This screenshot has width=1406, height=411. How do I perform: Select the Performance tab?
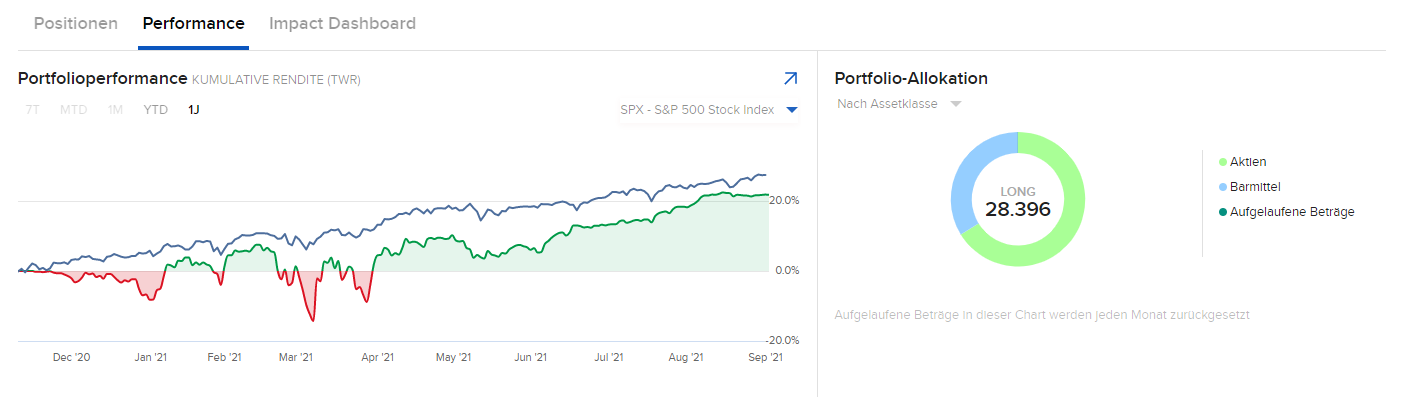click(x=193, y=23)
